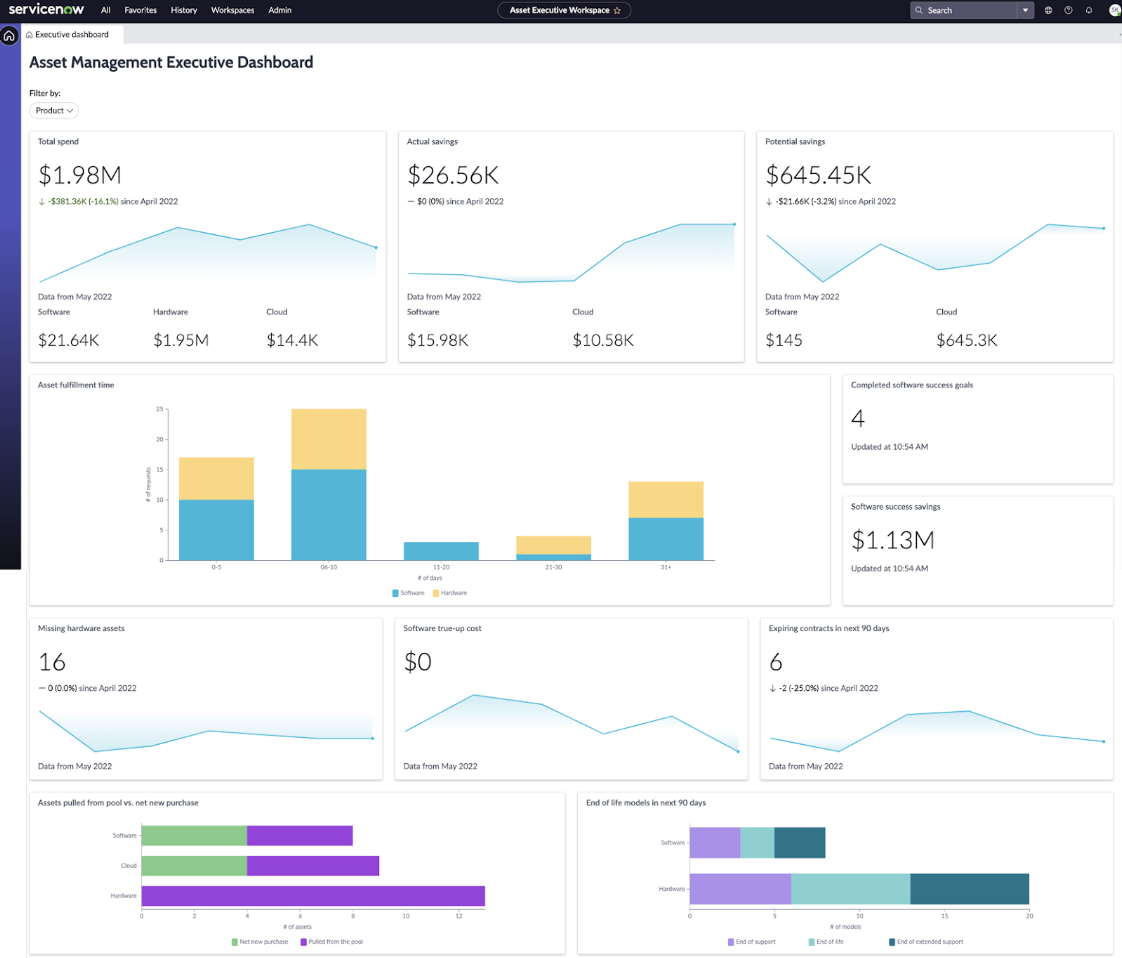
Task: Click the search magnifier icon
Action: pyautogui.click(x=919, y=10)
